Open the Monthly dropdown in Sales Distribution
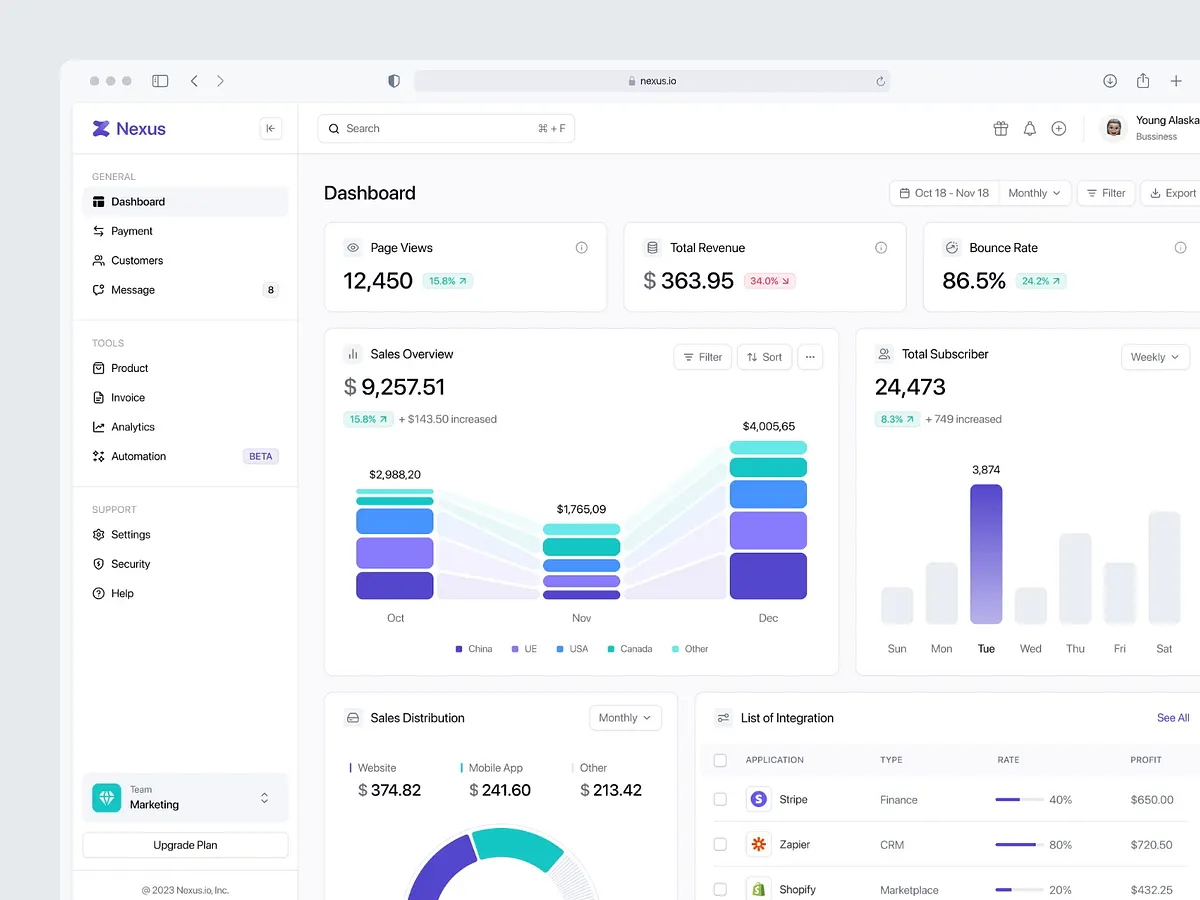This screenshot has width=1200, height=900. click(625, 717)
